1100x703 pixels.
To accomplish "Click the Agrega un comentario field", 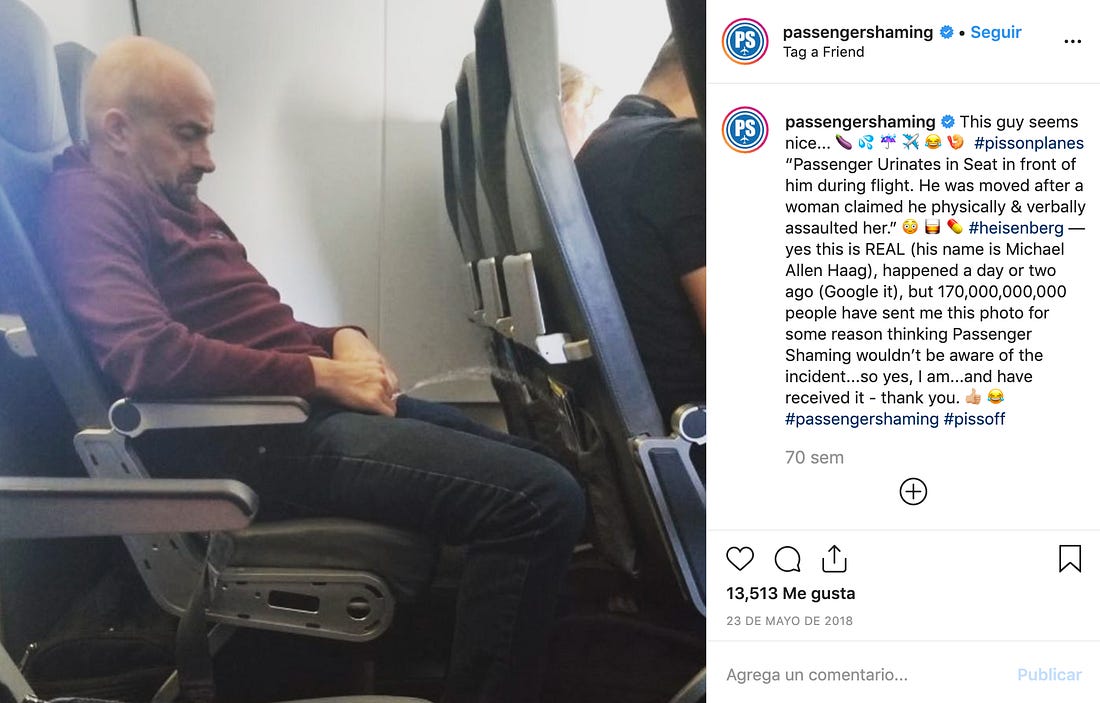I will [x=866, y=674].
